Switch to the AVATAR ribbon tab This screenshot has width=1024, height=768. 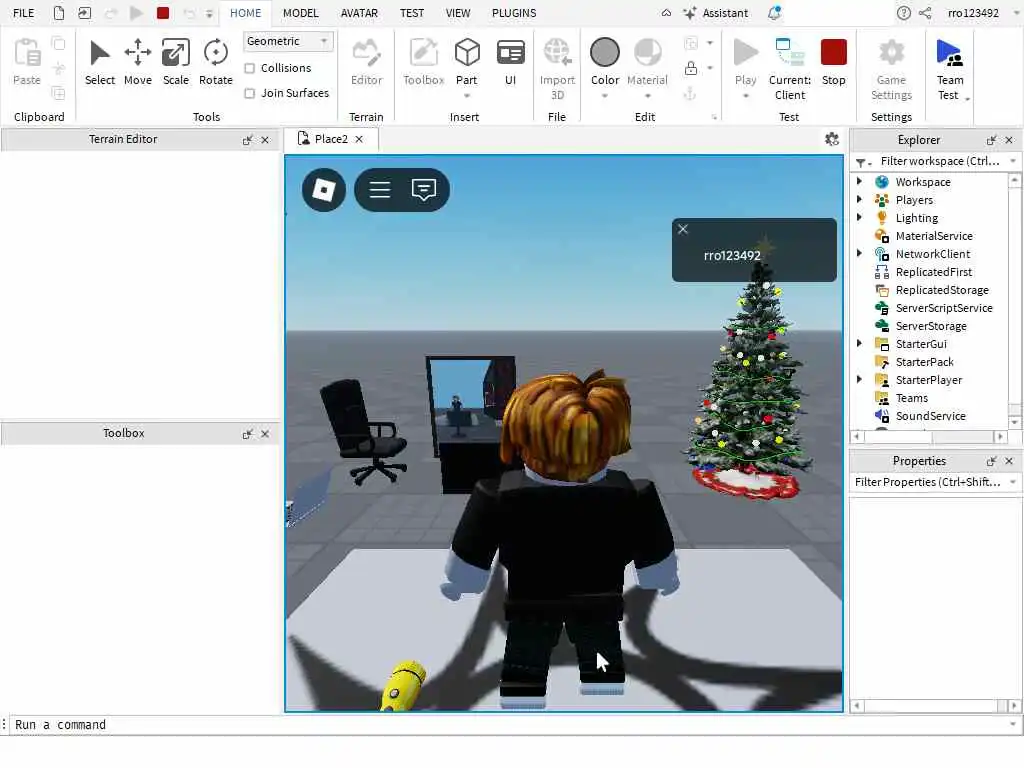pos(359,13)
